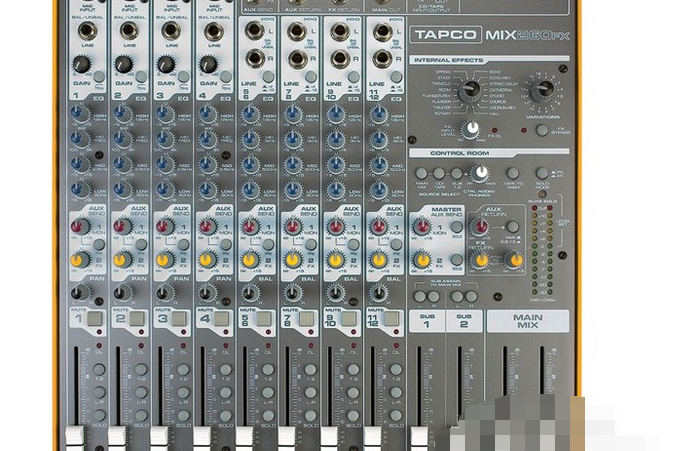This screenshot has width=677, height=451.
Task: Mute stereo channel 5/6
Action: point(264,319)
